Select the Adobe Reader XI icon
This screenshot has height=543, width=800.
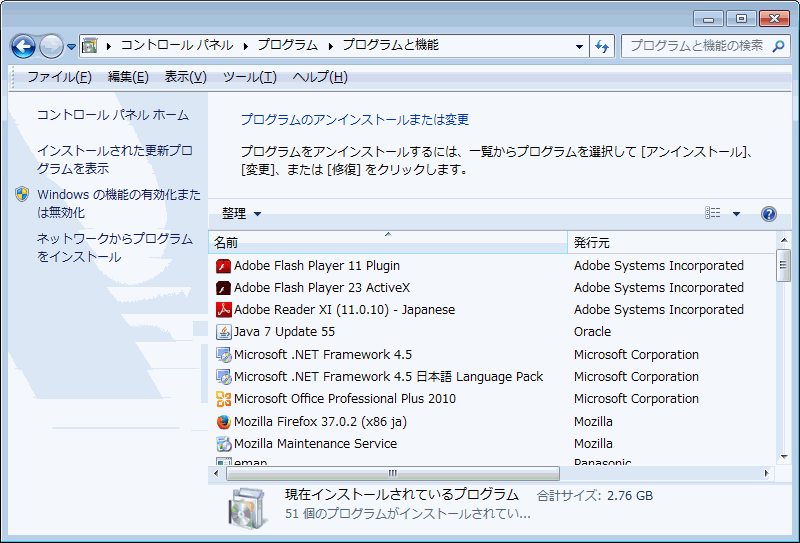pos(223,310)
